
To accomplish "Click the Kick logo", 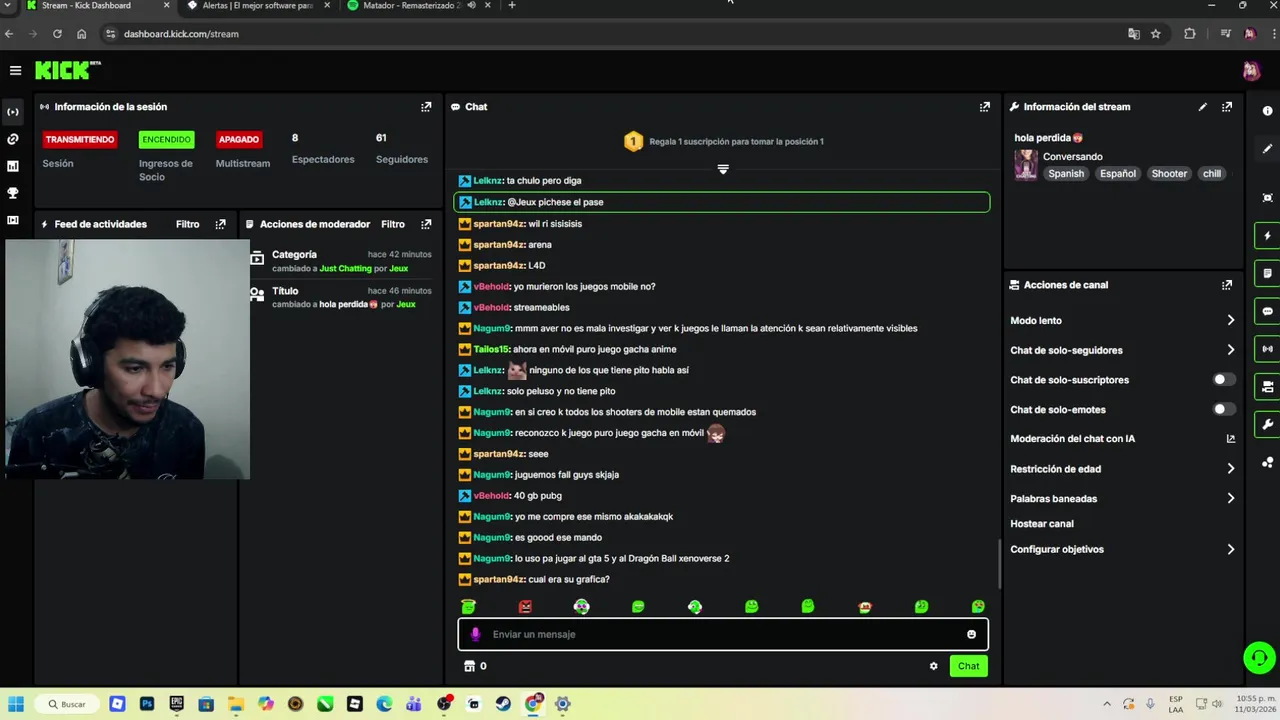I will point(68,70).
